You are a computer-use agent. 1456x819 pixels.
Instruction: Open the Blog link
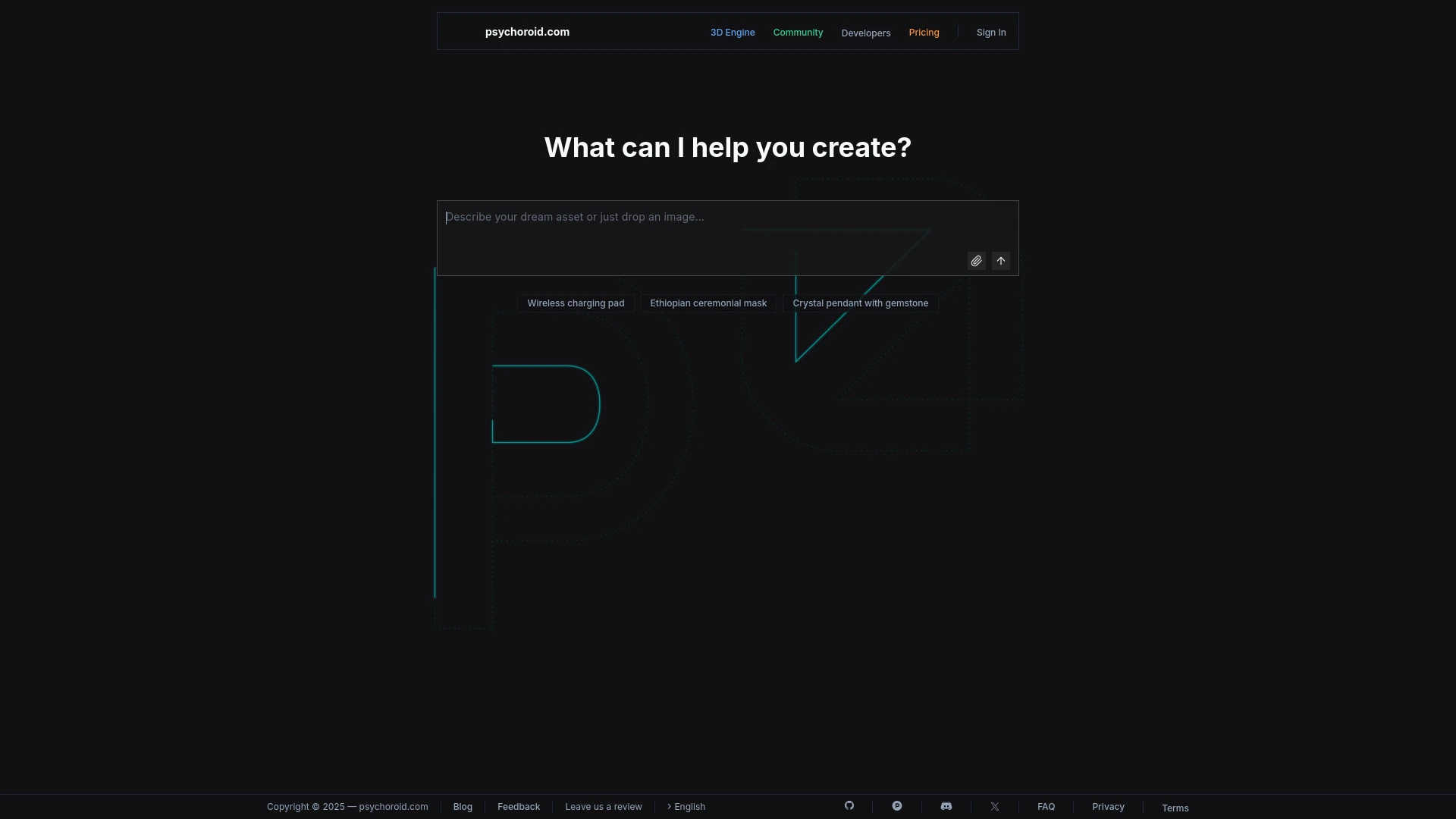(x=463, y=806)
